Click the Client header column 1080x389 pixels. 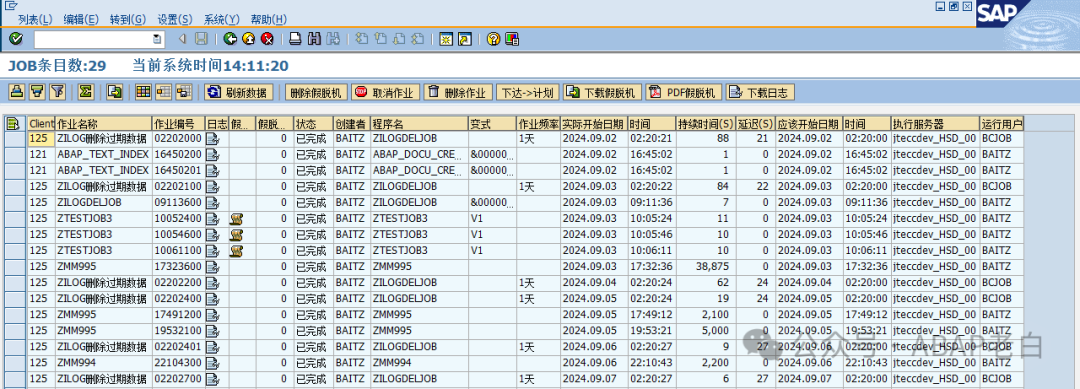(41, 124)
